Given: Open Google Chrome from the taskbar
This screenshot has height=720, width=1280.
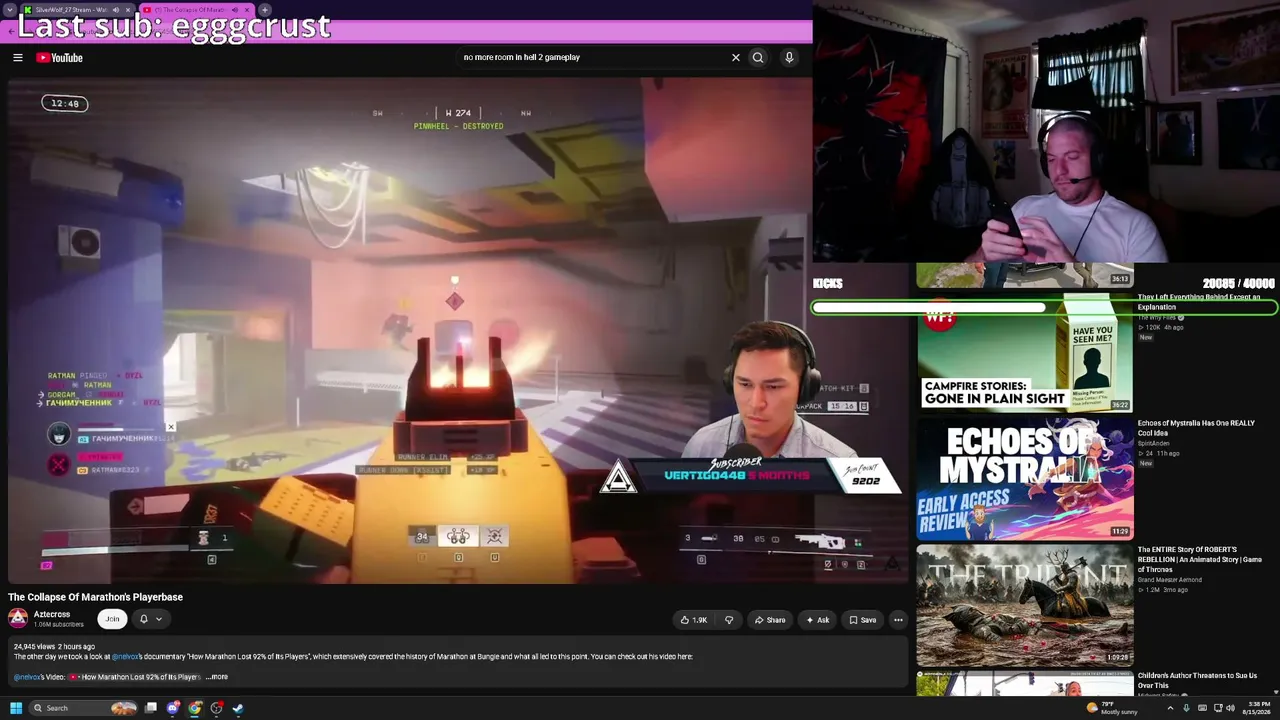Looking at the screenshot, I should pyautogui.click(x=195, y=708).
